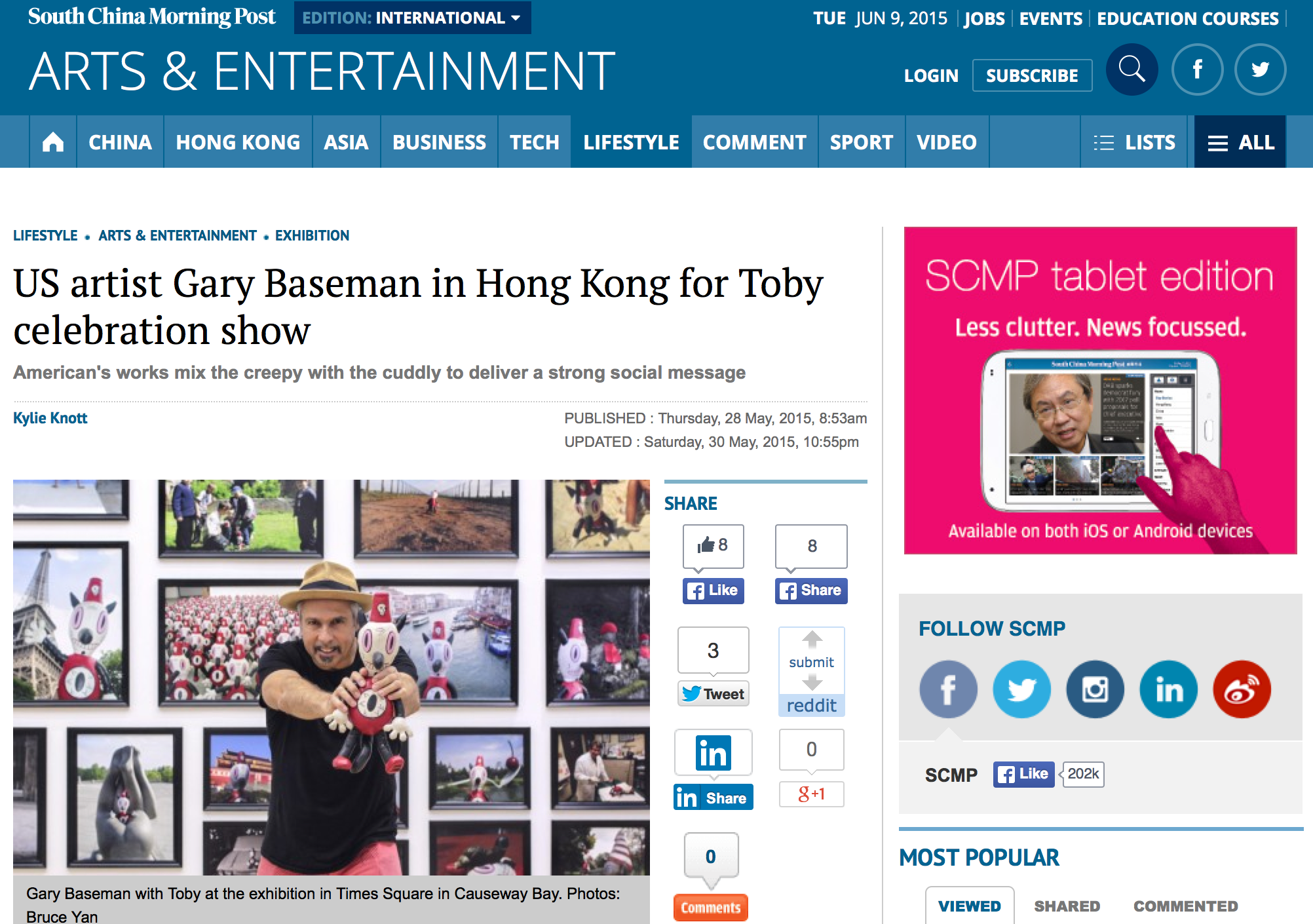Select the COMMENTED tab
The image size is (1313, 924).
point(1185,906)
